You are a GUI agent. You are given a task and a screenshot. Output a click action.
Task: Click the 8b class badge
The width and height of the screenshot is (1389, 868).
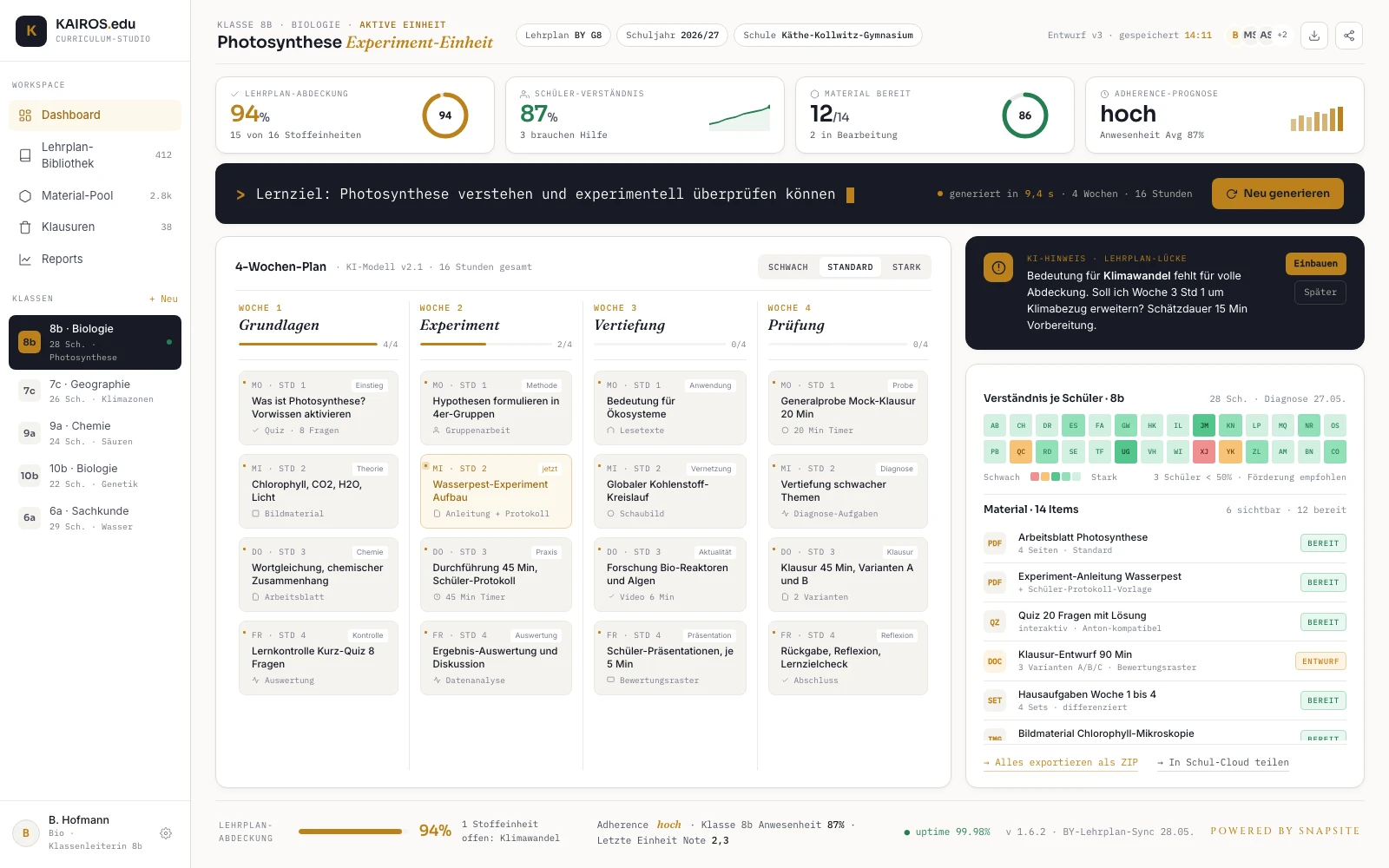[30, 342]
